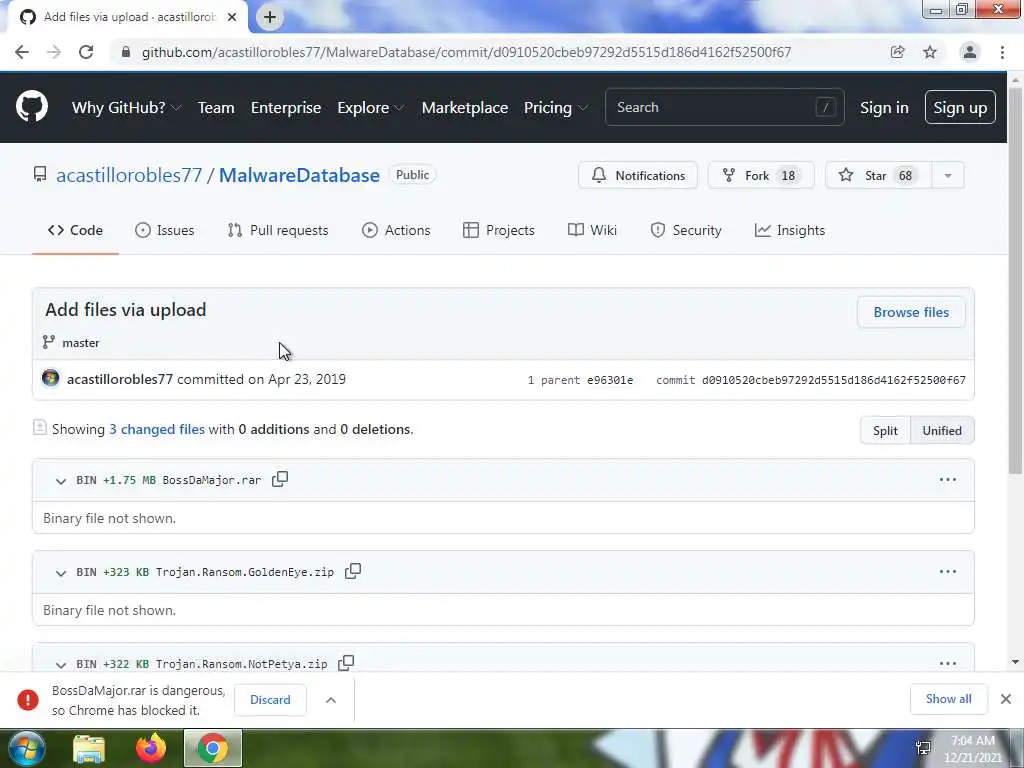Image resolution: width=1024 pixels, height=768 pixels.
Task: Fork the repository with Fork button
Action: pyautogui.click(x=761, y=175)
